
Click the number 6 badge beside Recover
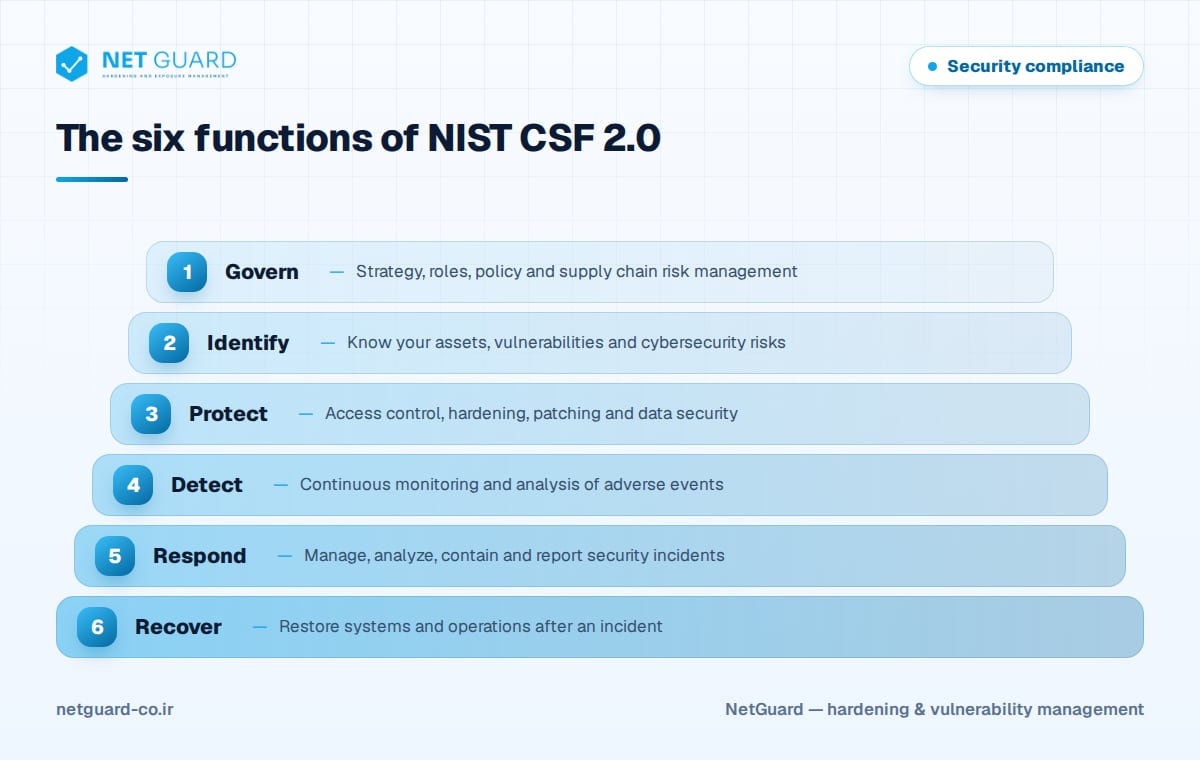point(97,627)
